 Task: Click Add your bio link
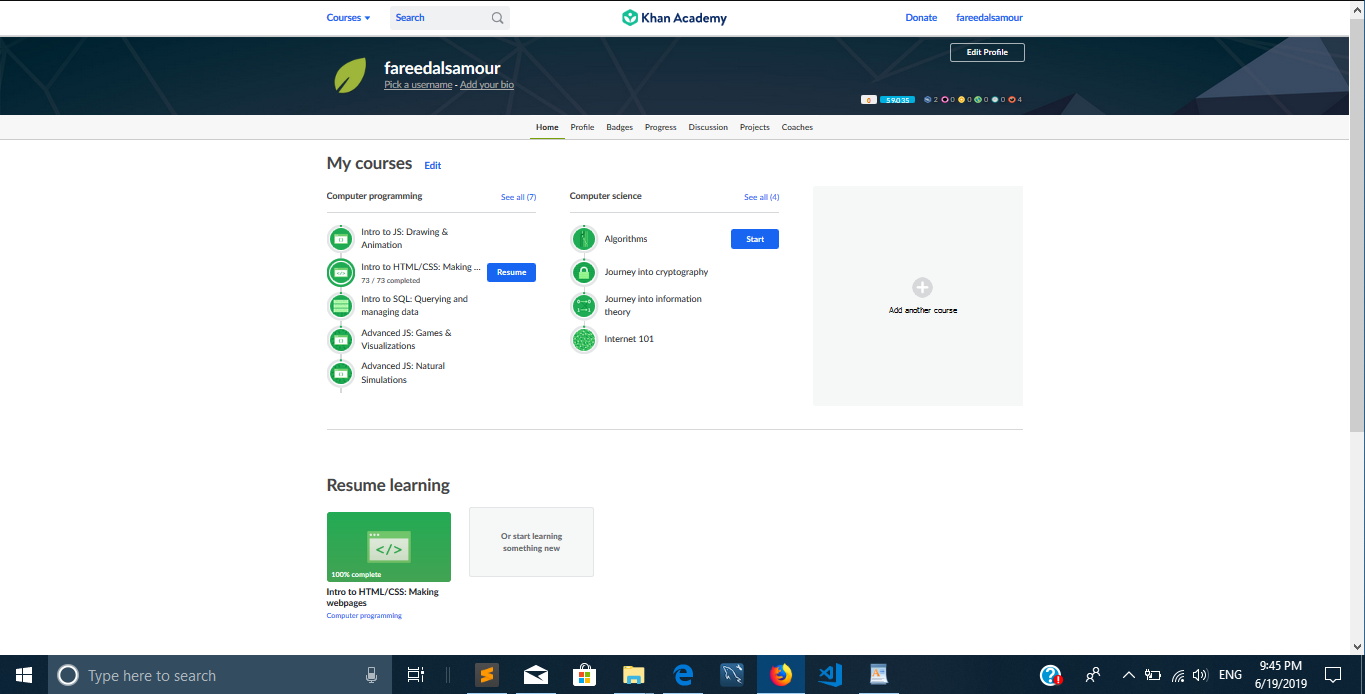pos(487,85)
